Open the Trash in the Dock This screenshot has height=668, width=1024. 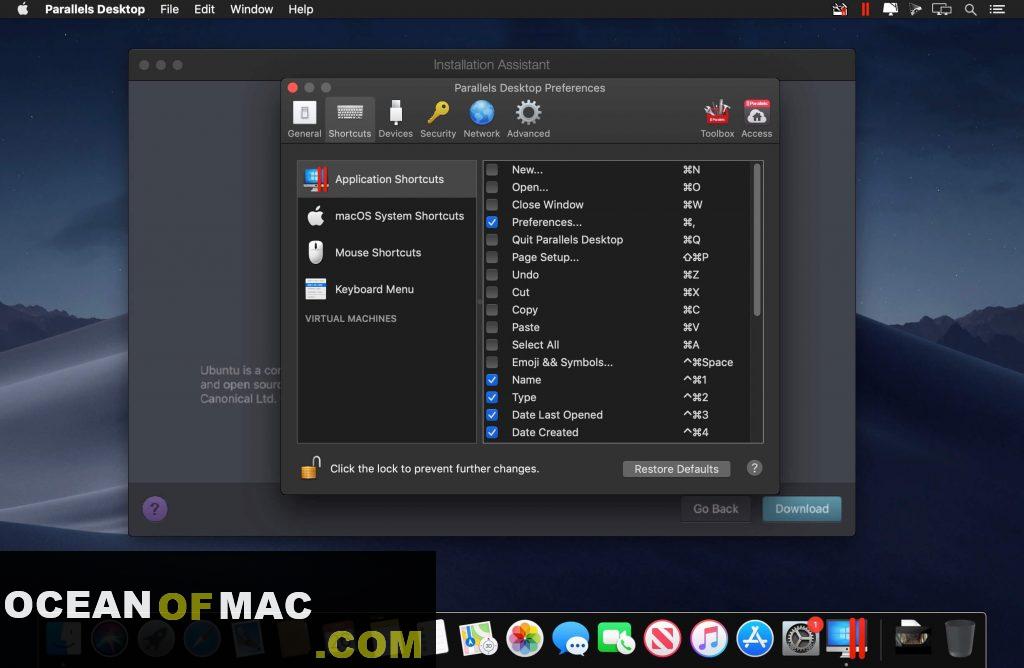pyautogui.click(x=960, y=638)
